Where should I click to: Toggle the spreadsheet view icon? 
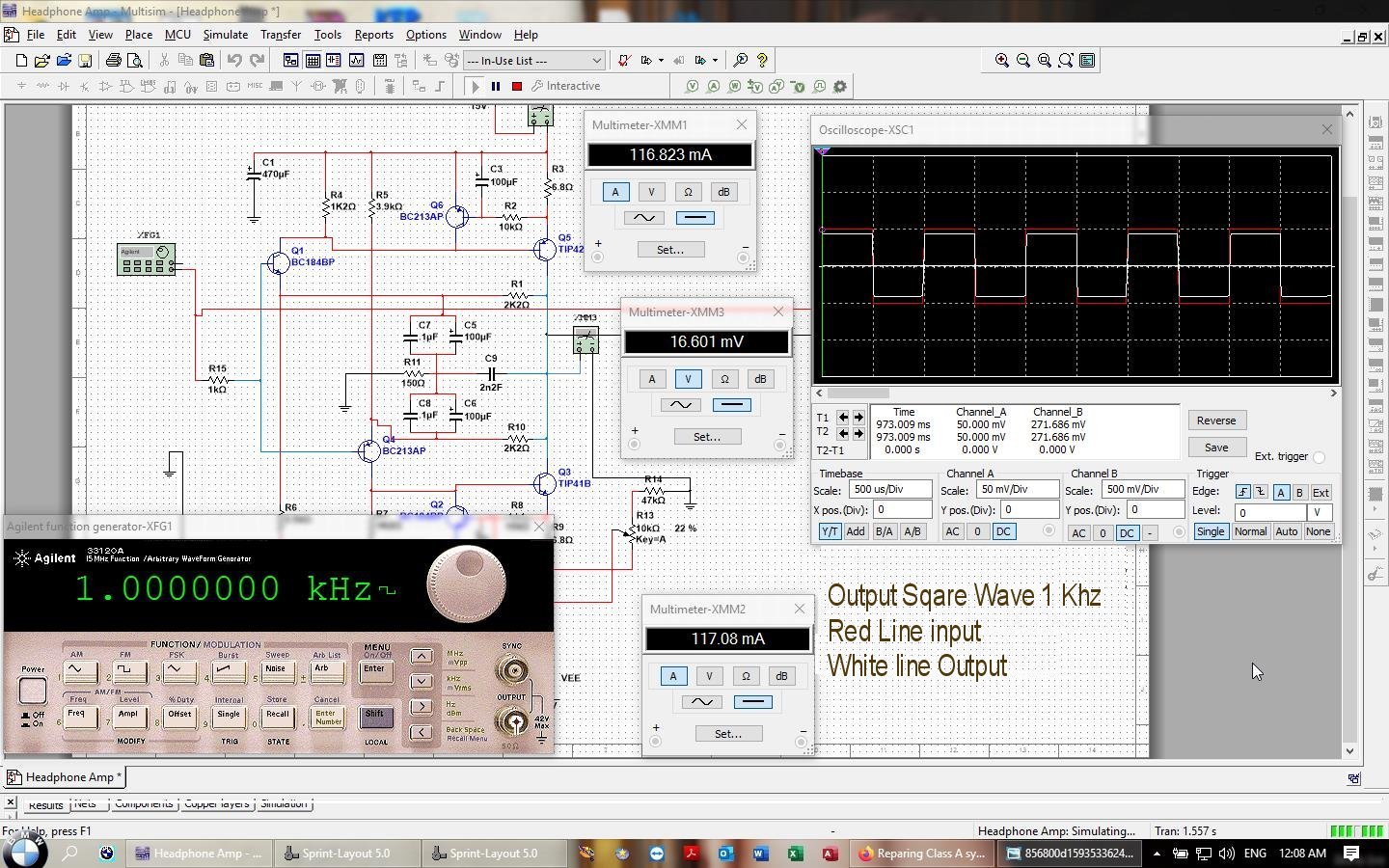(x=313, y=61)
